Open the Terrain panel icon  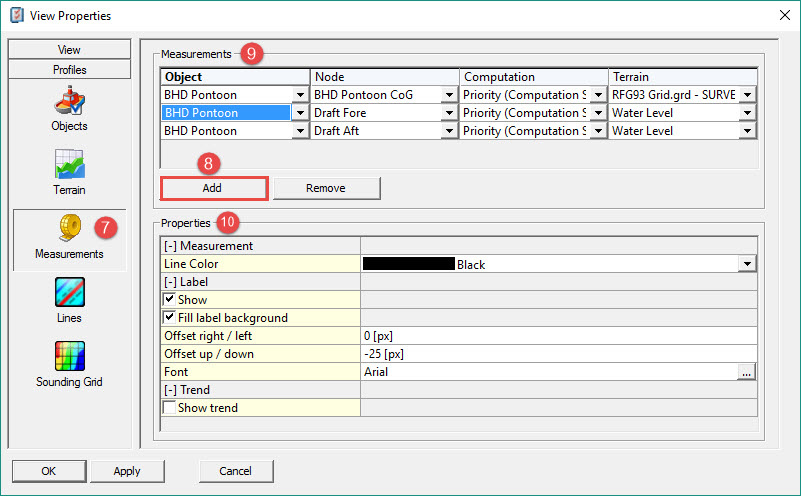pos(69,164)
